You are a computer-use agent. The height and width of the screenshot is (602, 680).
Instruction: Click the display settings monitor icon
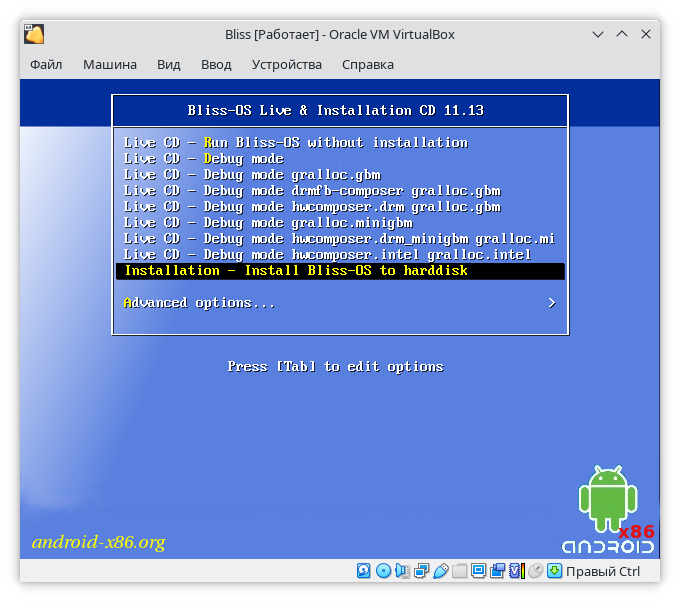tap(478, 571)
